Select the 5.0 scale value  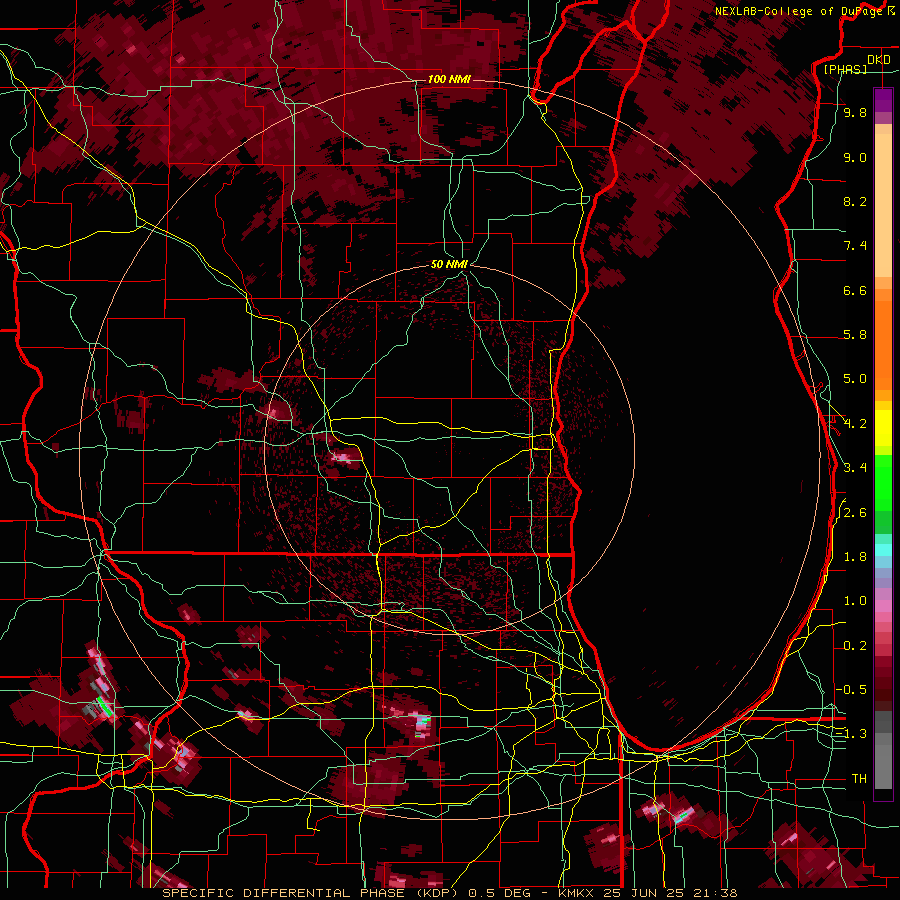855,379
